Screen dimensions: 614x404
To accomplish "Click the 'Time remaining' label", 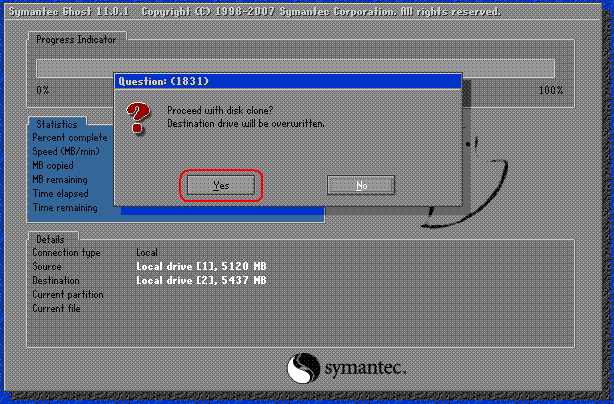I will (x=65, y=207).
